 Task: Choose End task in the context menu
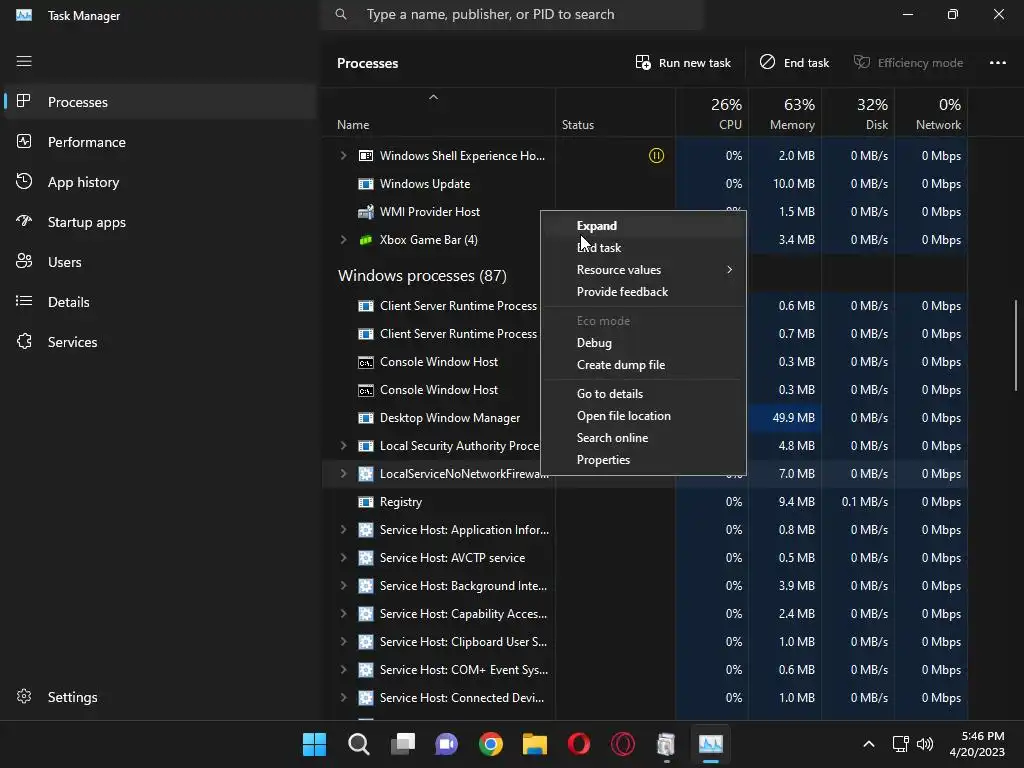pos(643,248)
